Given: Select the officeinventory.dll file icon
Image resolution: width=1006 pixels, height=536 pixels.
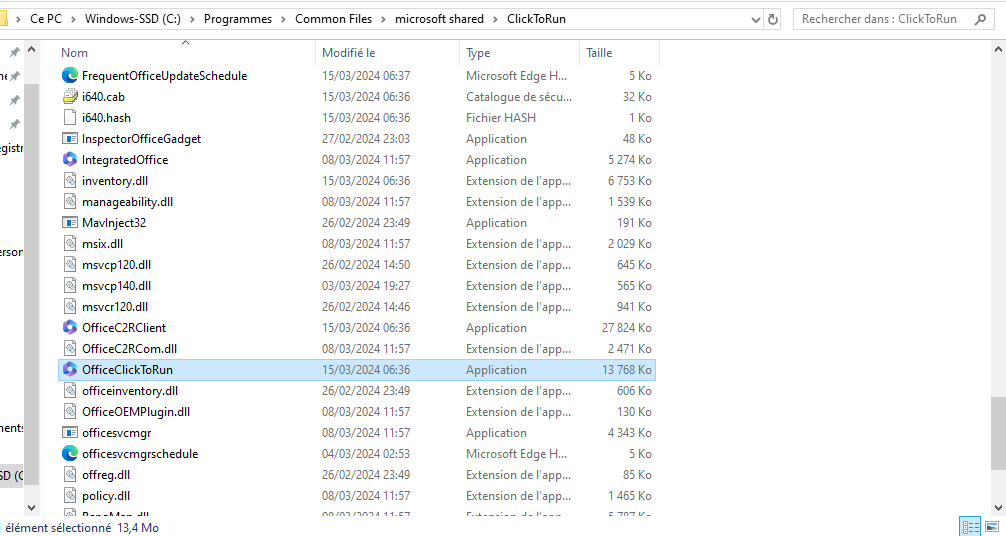Looking at the screenshot, I should (70, 391).
